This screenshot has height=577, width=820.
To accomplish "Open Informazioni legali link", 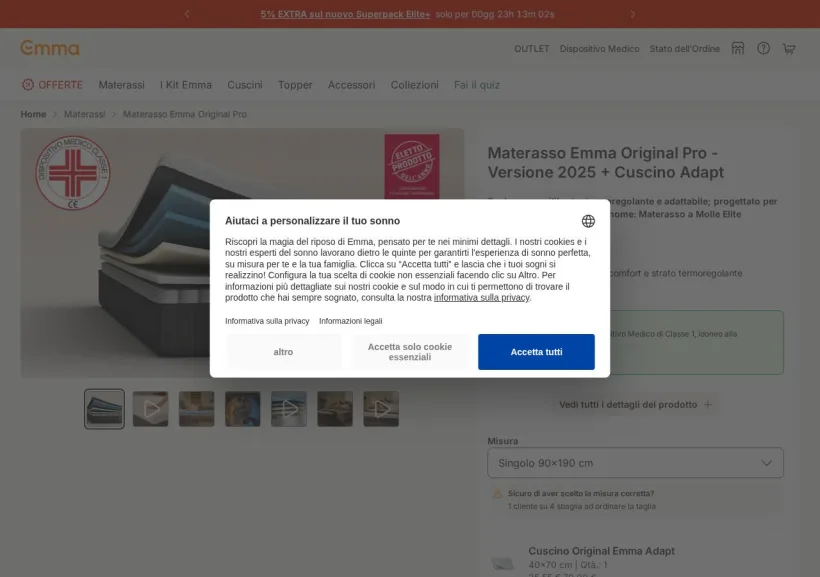I will pyautogui.click(x=350, y=321).
